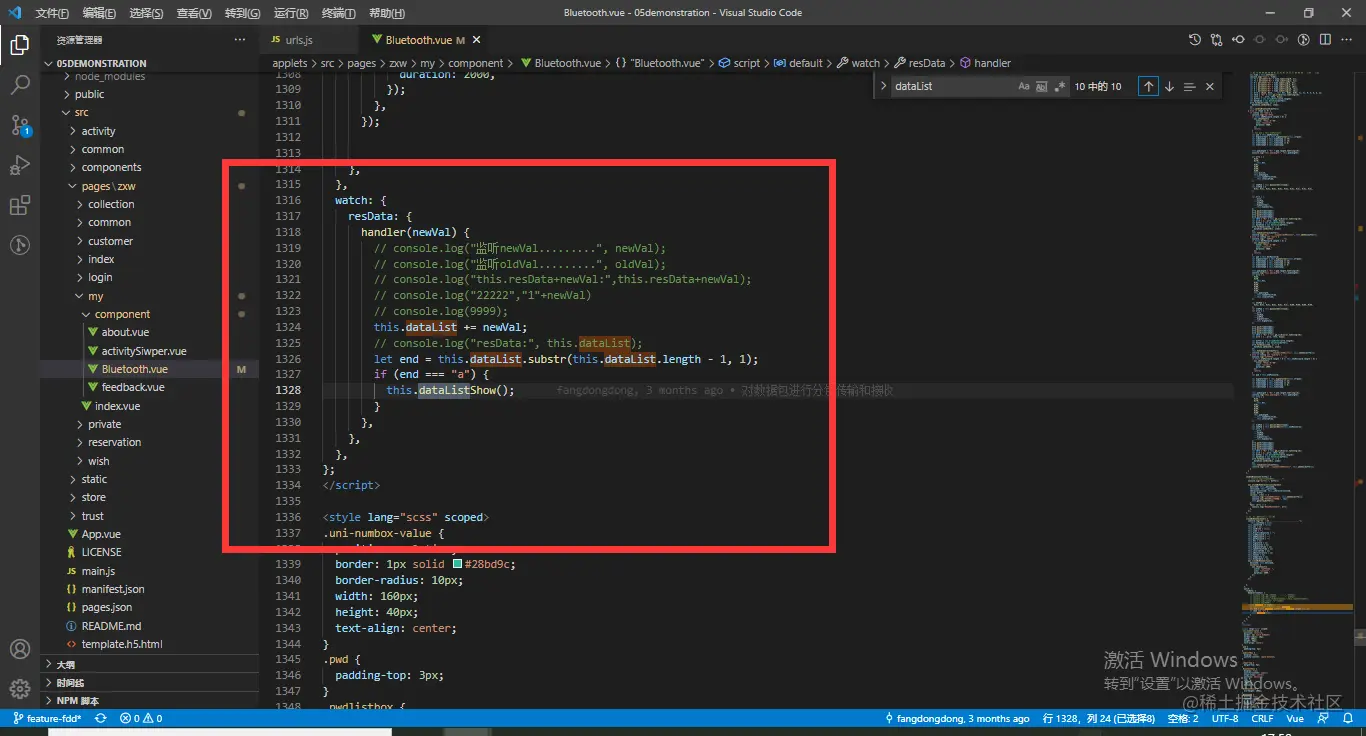Click the handler breadcrumb item
The height and width of the screenshot is (736, 1366).
985,63
